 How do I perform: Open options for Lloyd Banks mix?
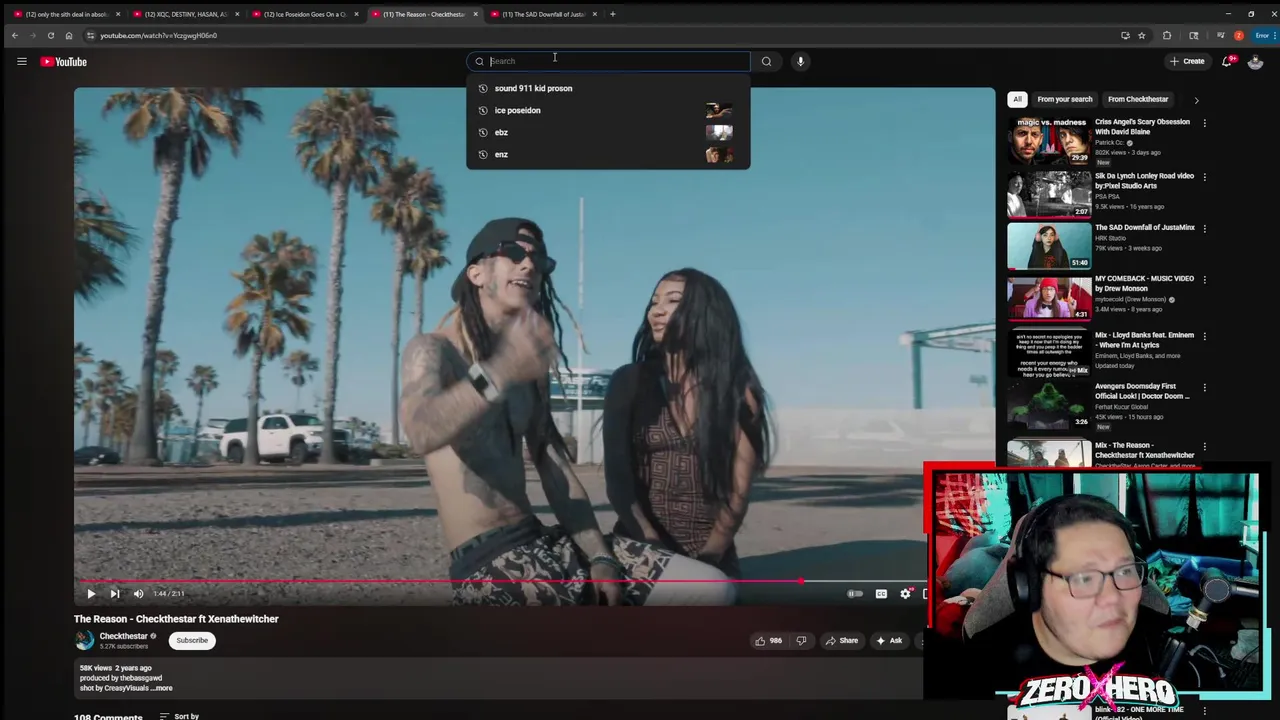(1204, 336)
